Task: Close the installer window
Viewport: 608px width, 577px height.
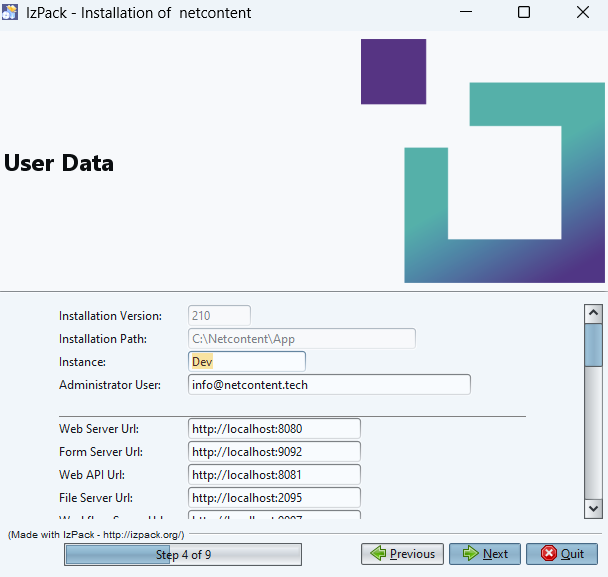Action: point(583,12)
